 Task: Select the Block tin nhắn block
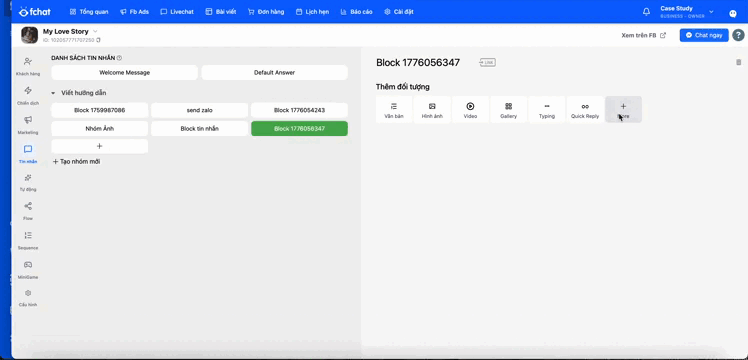tap(199, 128)
